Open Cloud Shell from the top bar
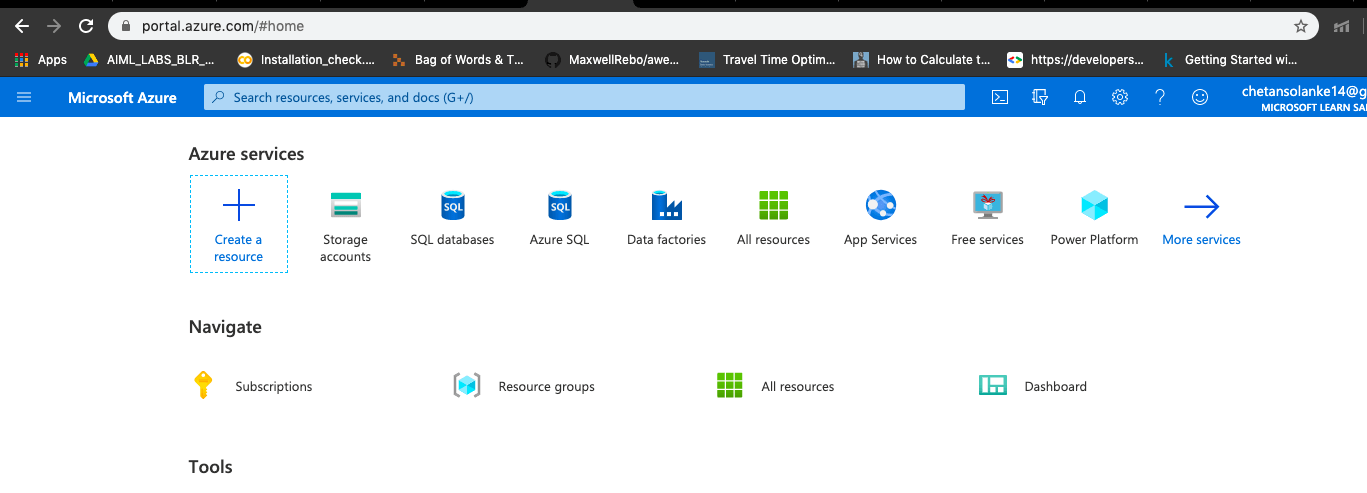 [999, 97]
